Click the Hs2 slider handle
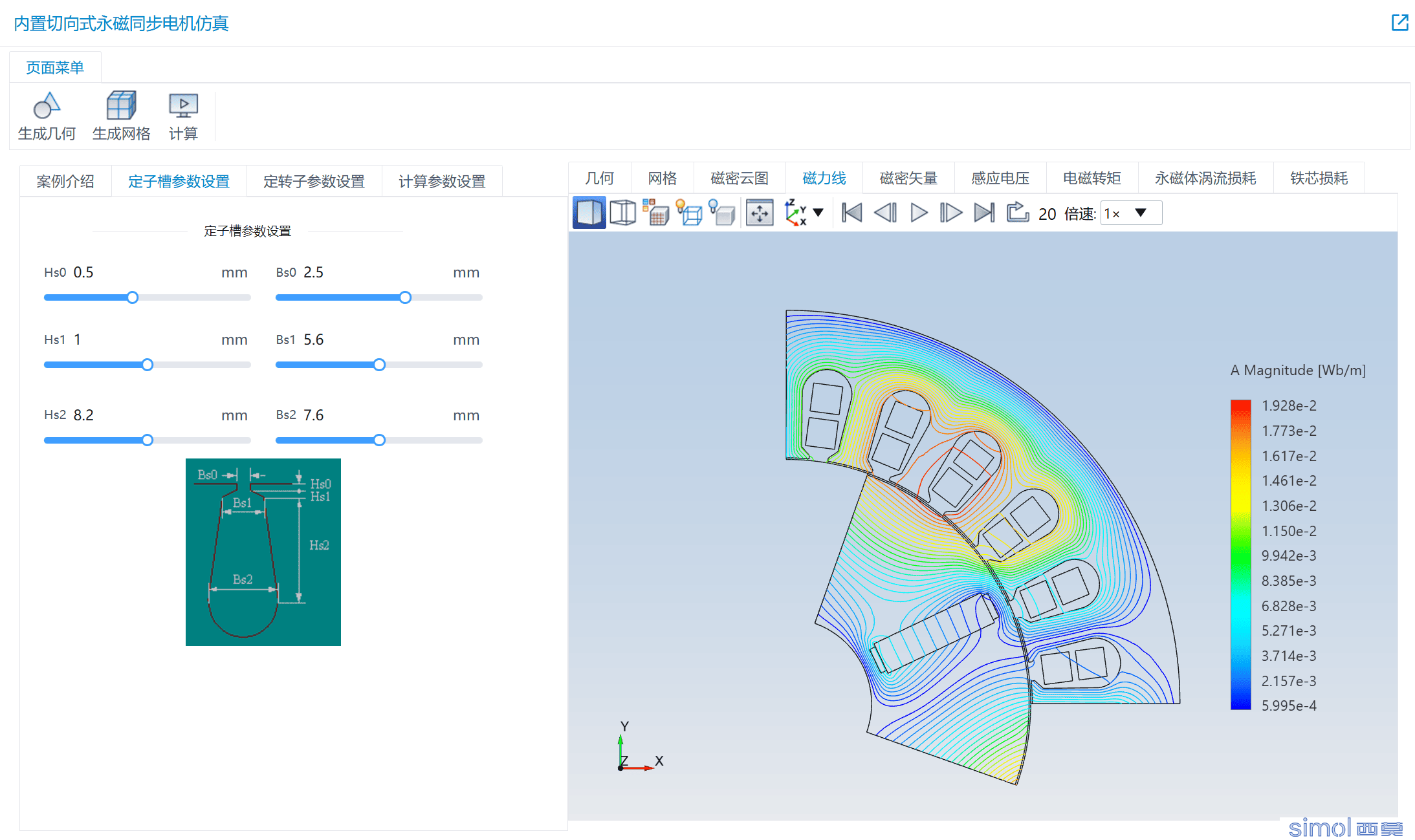The height and width of the screenshot is (840, 1415). tap(148, 440)
